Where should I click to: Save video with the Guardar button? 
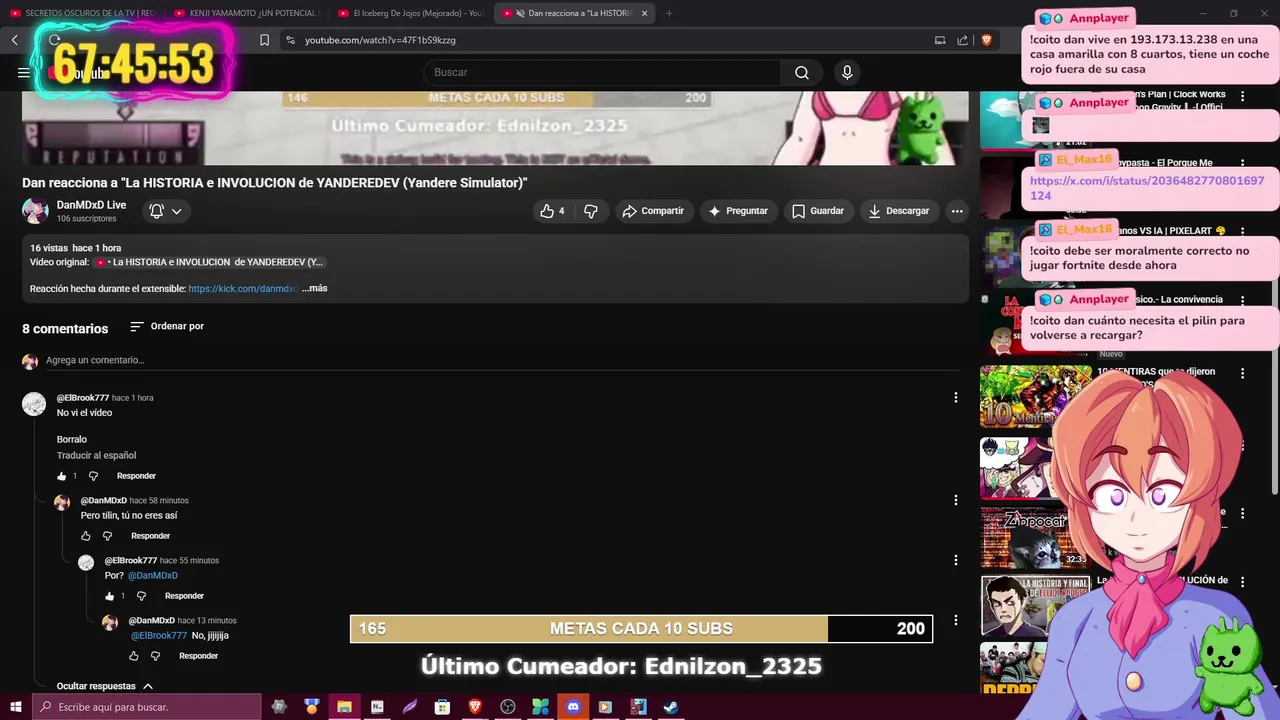[818, 211]
